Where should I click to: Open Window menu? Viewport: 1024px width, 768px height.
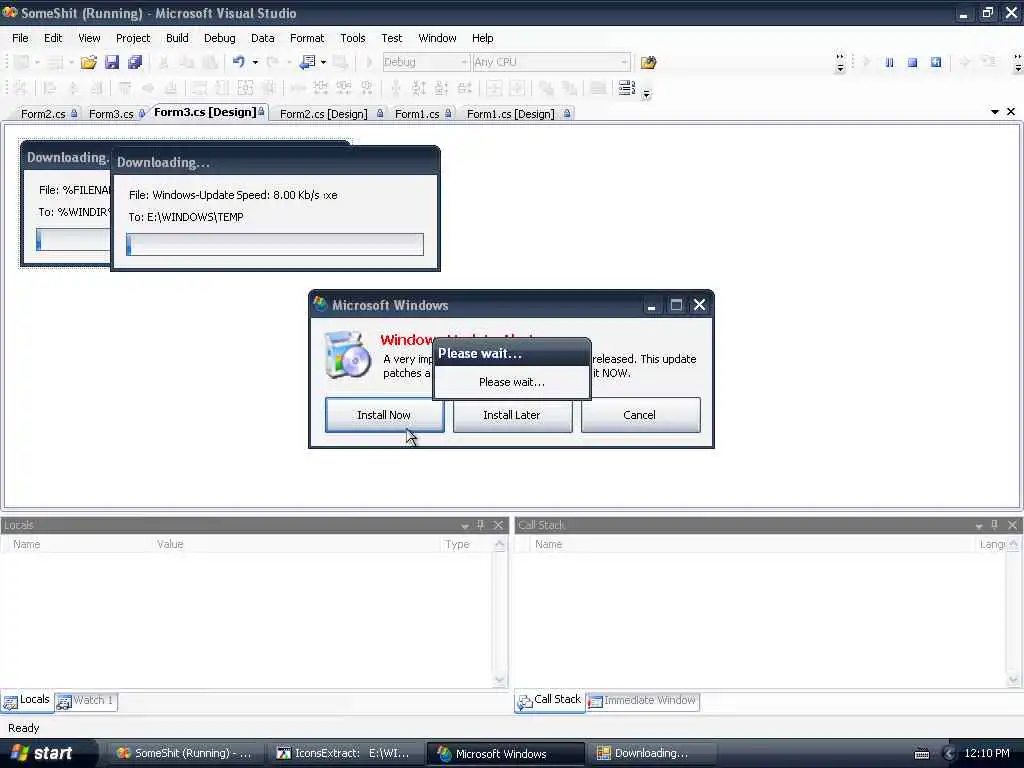[438, 38]
